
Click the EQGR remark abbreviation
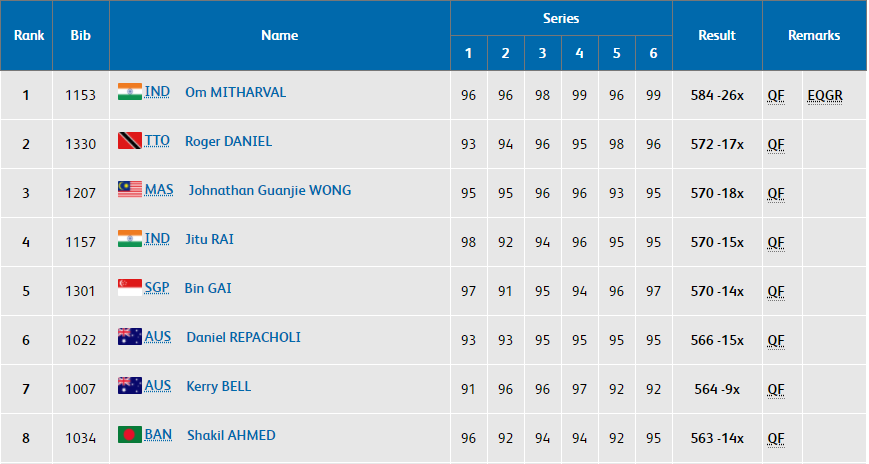tap(825, 96)
